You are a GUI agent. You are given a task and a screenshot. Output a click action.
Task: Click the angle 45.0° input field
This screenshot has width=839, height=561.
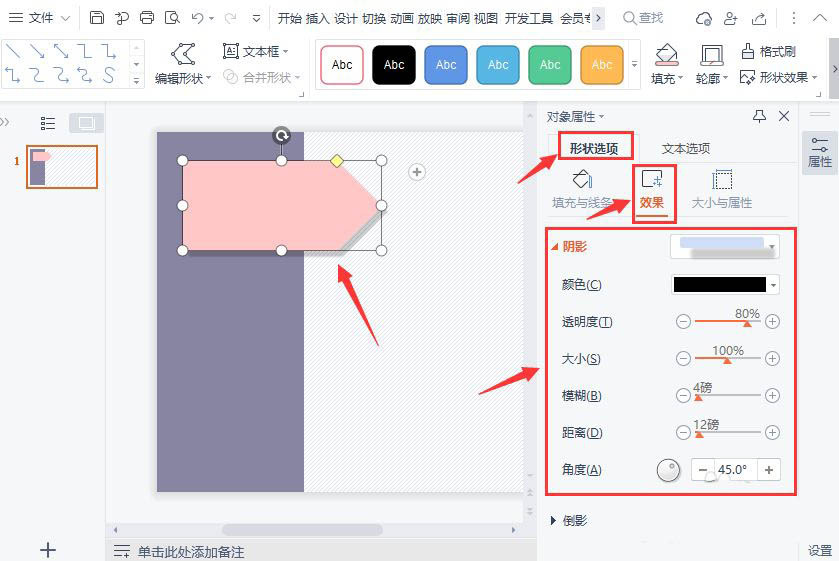point(736,470)
